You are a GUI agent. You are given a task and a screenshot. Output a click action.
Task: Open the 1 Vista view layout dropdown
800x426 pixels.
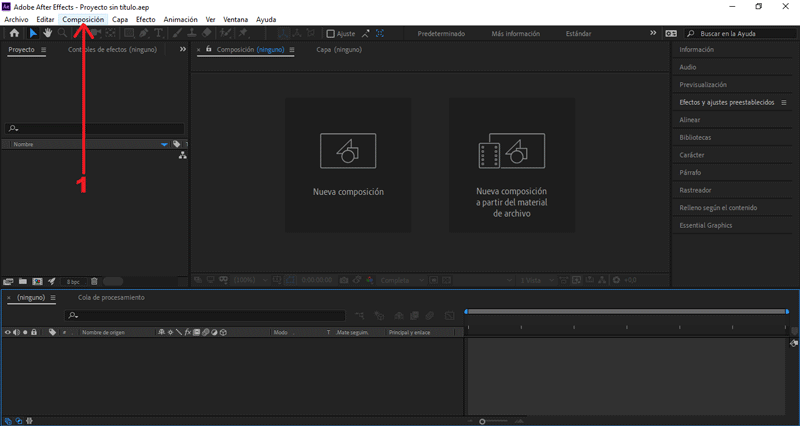tap(537, 280)
